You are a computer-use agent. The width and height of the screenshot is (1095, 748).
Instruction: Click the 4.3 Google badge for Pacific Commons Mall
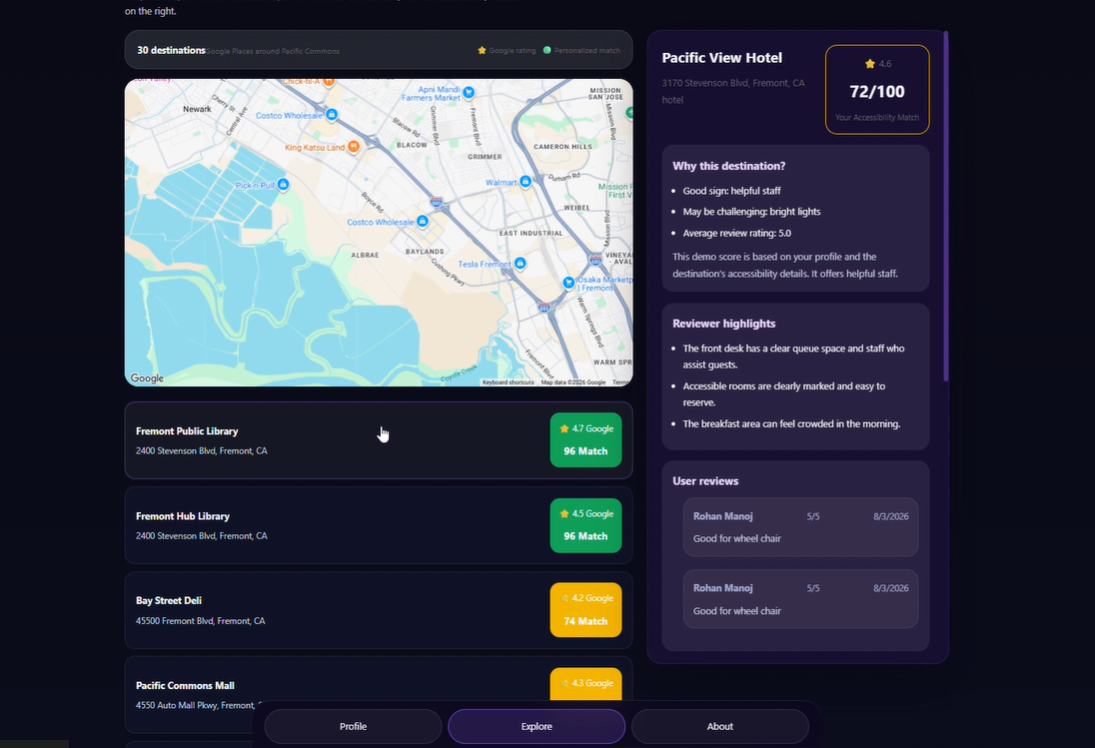[586, 683]
